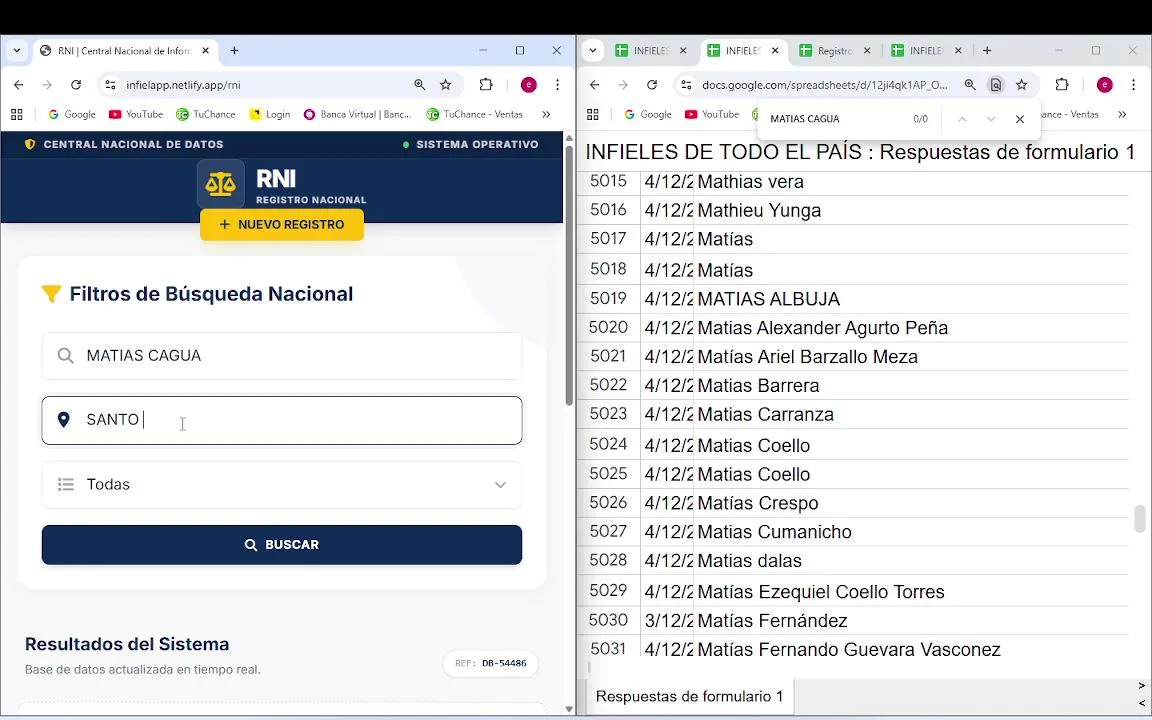Close the RNI Central Nacional tab
This screenshot has height=720, width=1152.
[x=206, y=51]
